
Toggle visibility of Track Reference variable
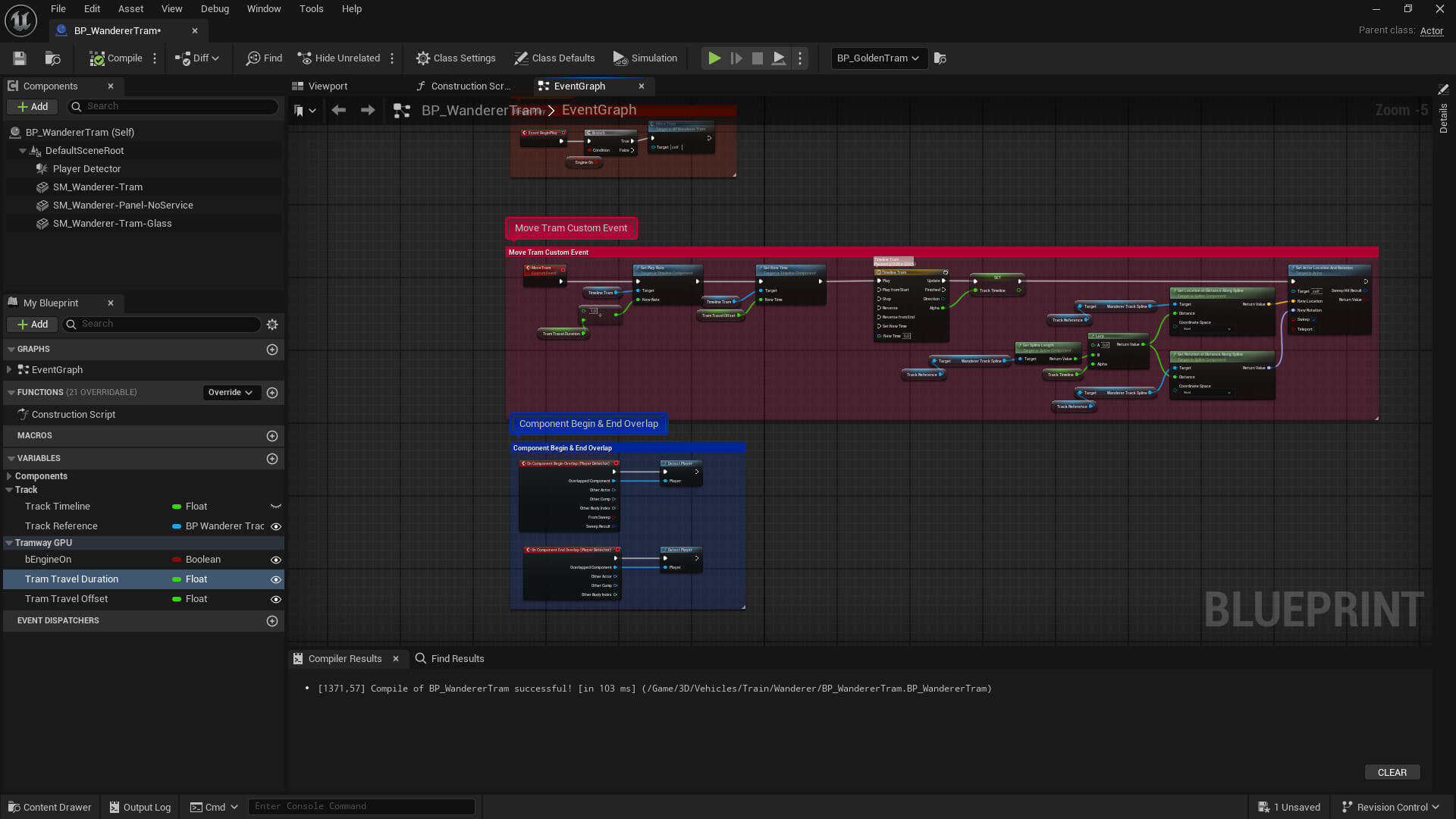(x=275, y=526)
